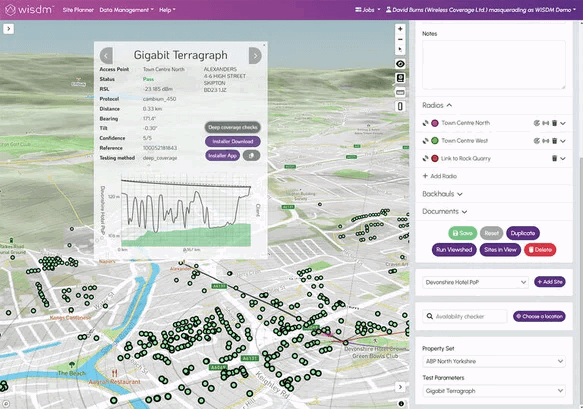
Task: Collapse the Radios section
Action: coord(437,105)
